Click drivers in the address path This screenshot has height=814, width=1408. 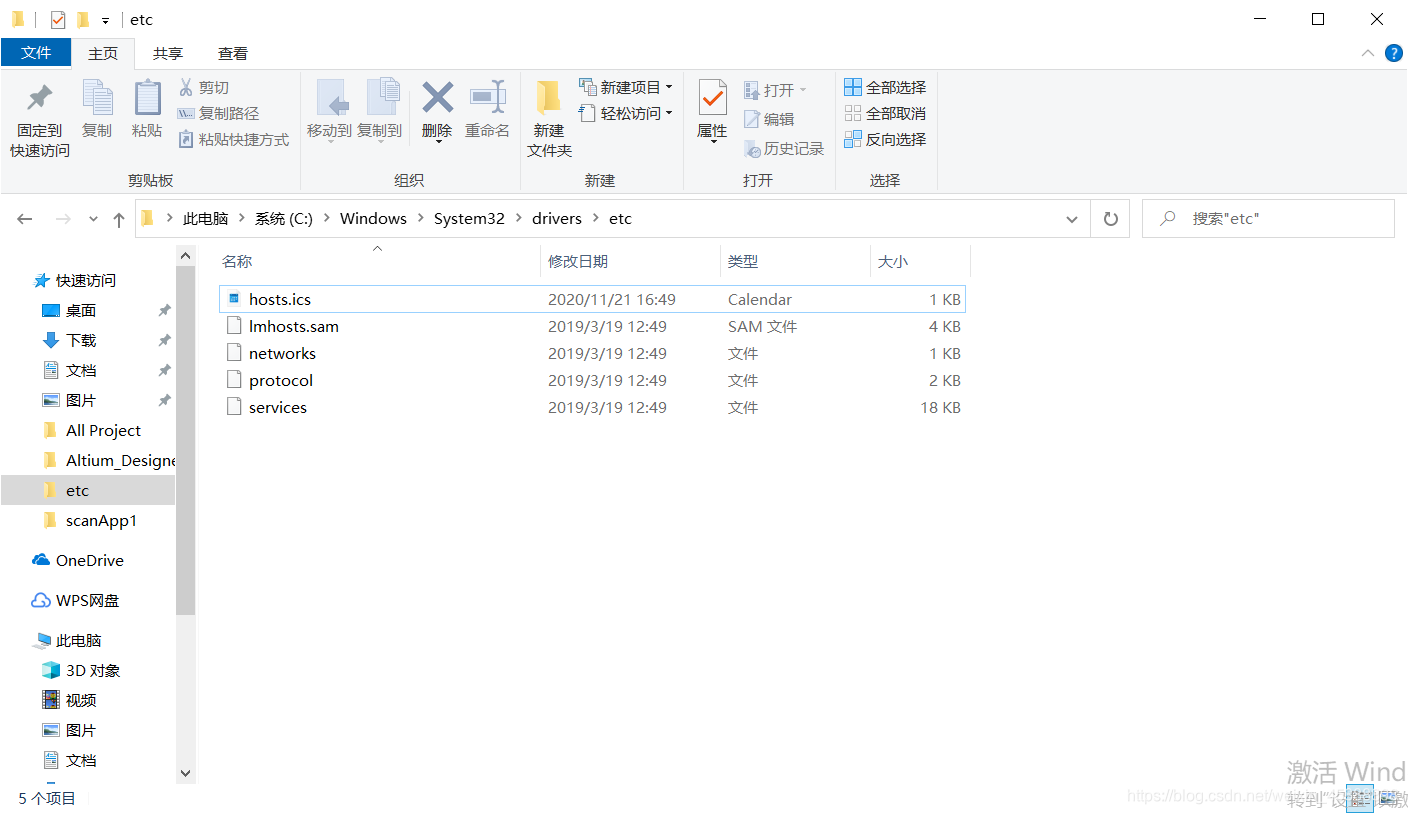(557, 219)
